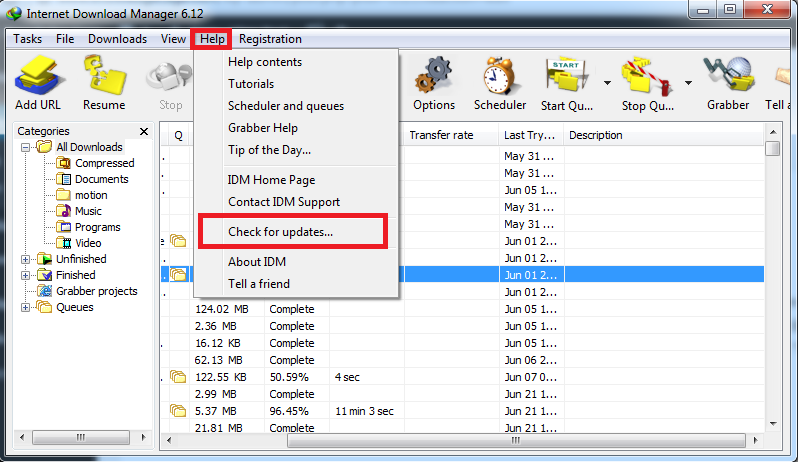Image resolution: width=798 pixels, height=462 pixels.
Task: Open Tip of the Day entry
Action: click(296, 150)
